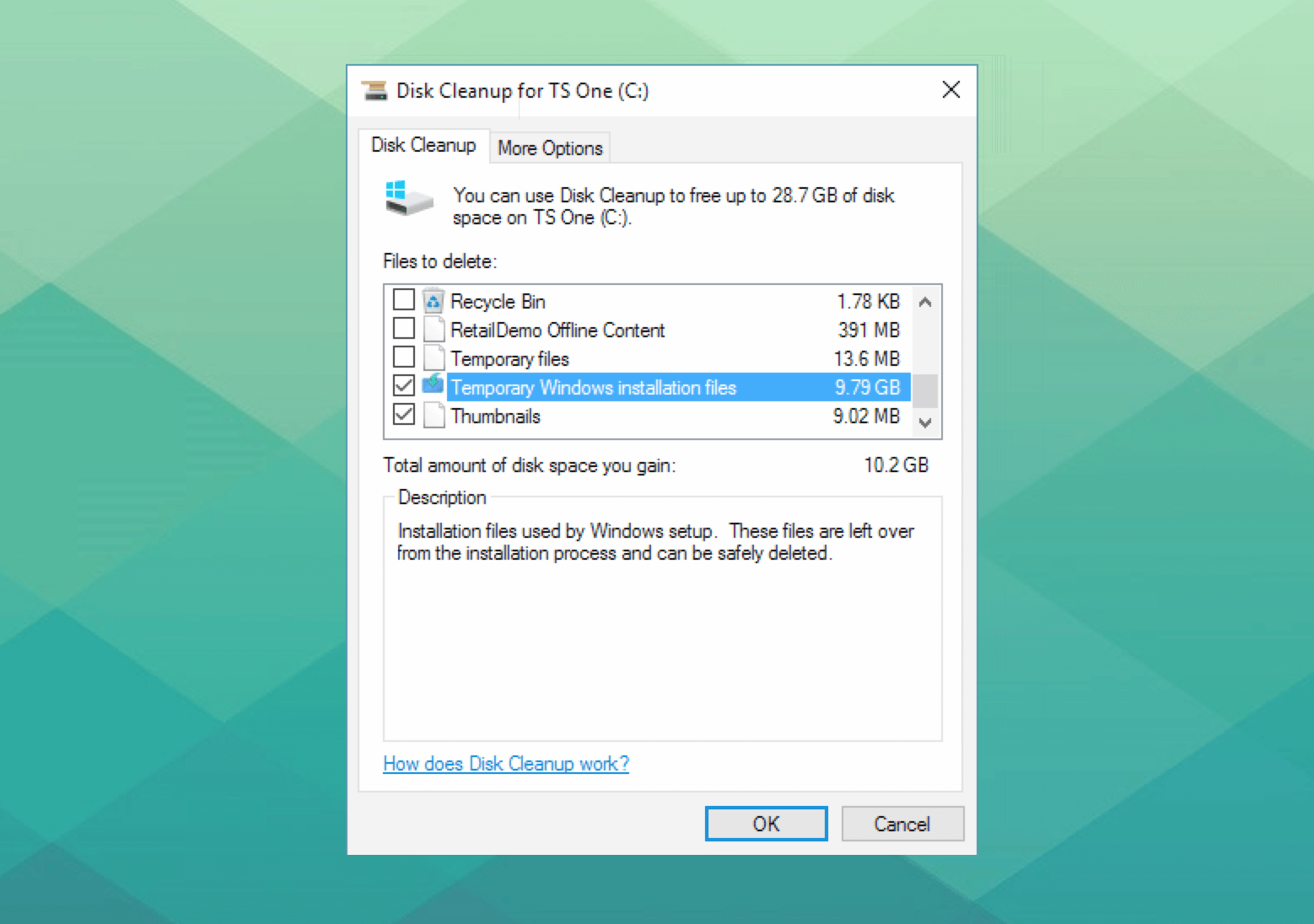This screenshot has width=1314, height=924.
Task: Click the Thumbnails file icon
Action: pos(434,415)
